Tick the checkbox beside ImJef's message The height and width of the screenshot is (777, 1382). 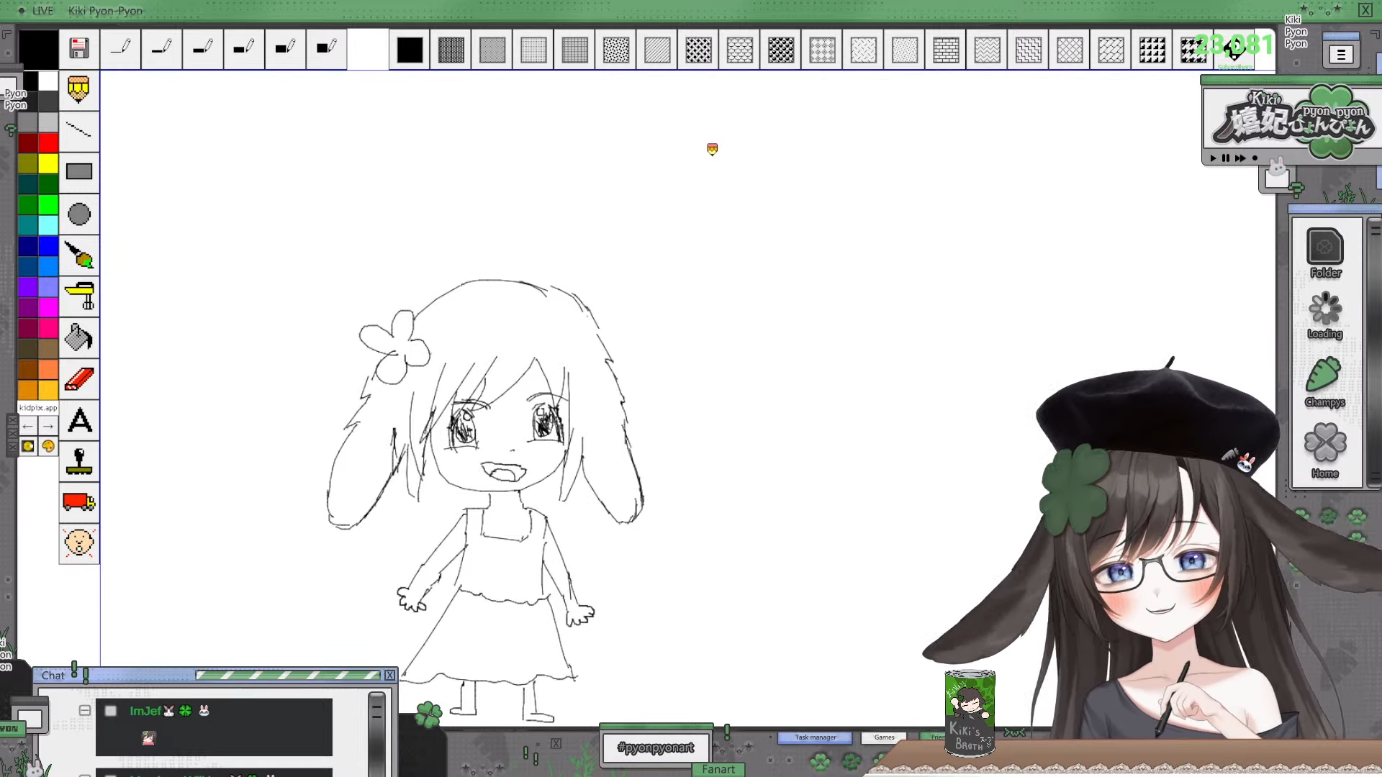111,711
